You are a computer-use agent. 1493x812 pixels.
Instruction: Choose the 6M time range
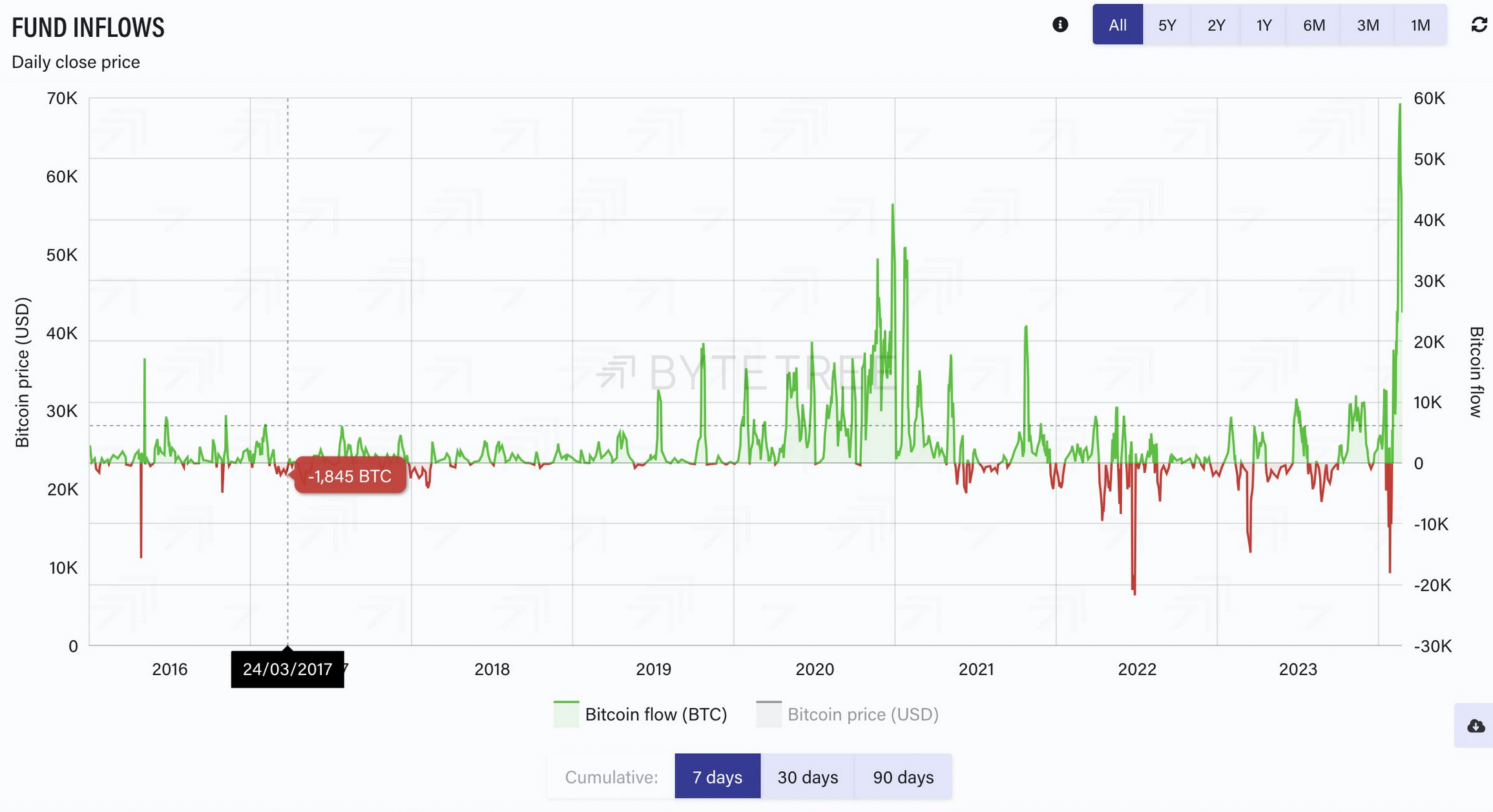(x=1313, y=25)
